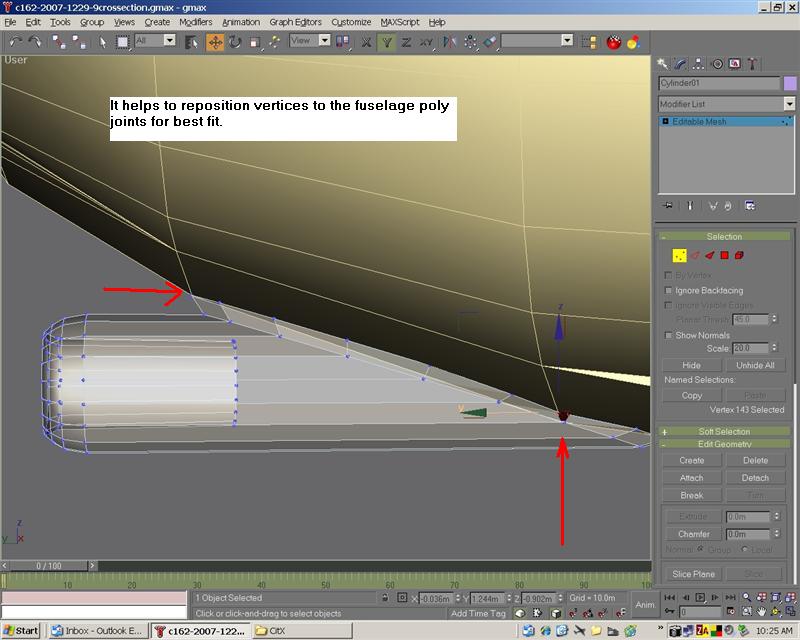Activate the Select and Scale tool
The height and width of the screenshot is (640, 800).
pyautogui.click(x=255, y=42)
